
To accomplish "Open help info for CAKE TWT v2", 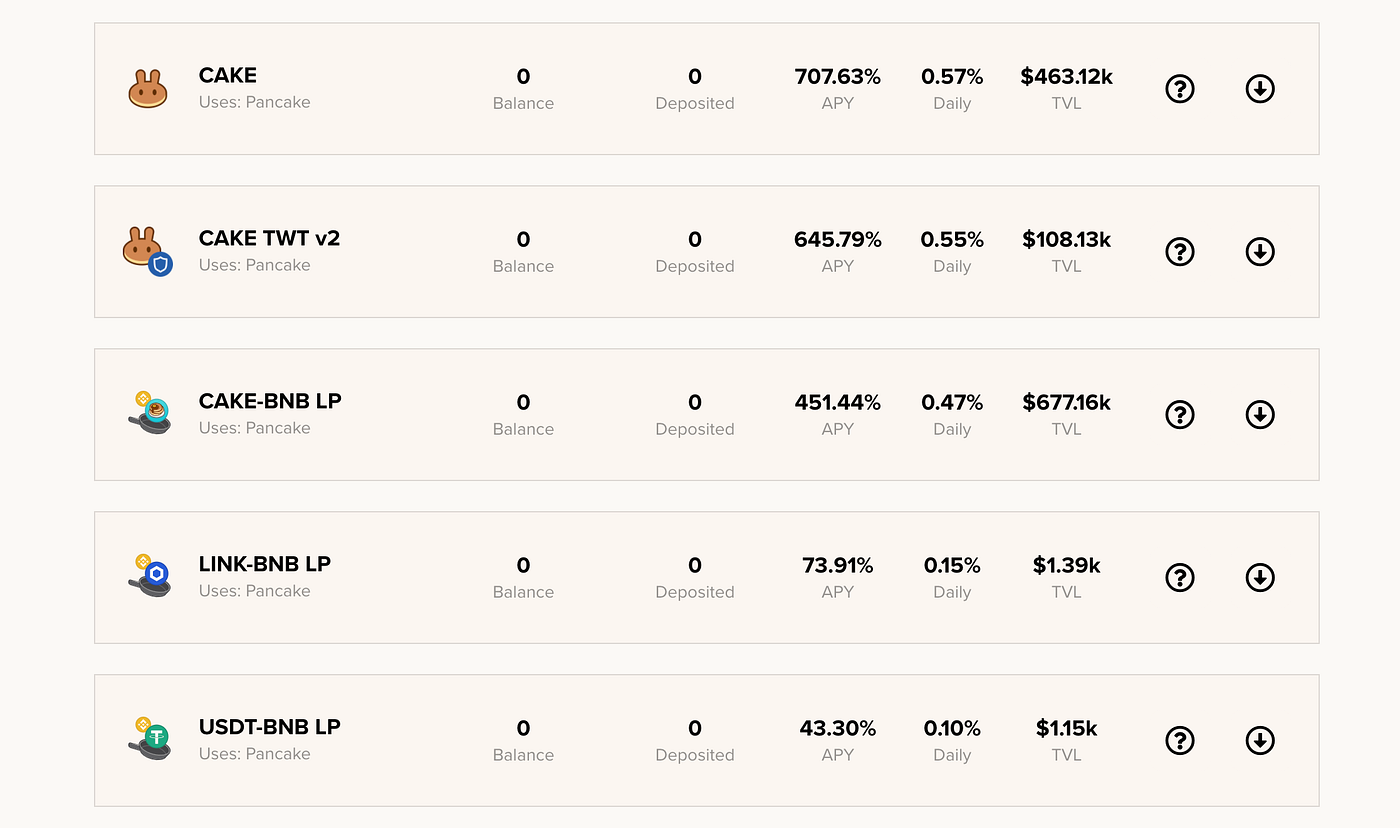I will 1180,252.
